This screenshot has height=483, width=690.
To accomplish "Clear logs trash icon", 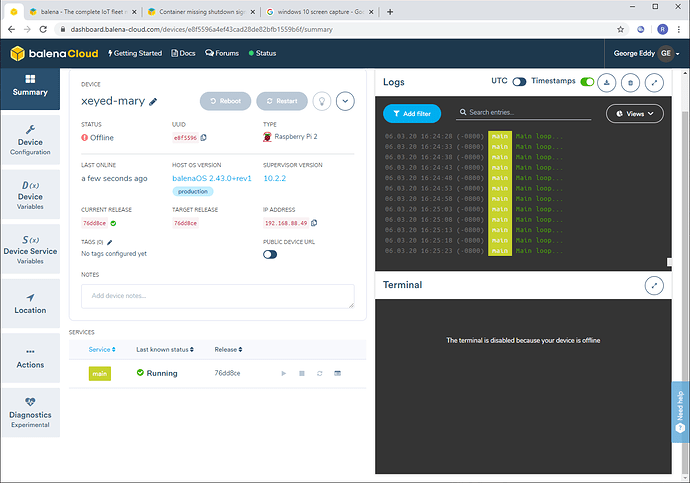I will click(x=630, y=83).
